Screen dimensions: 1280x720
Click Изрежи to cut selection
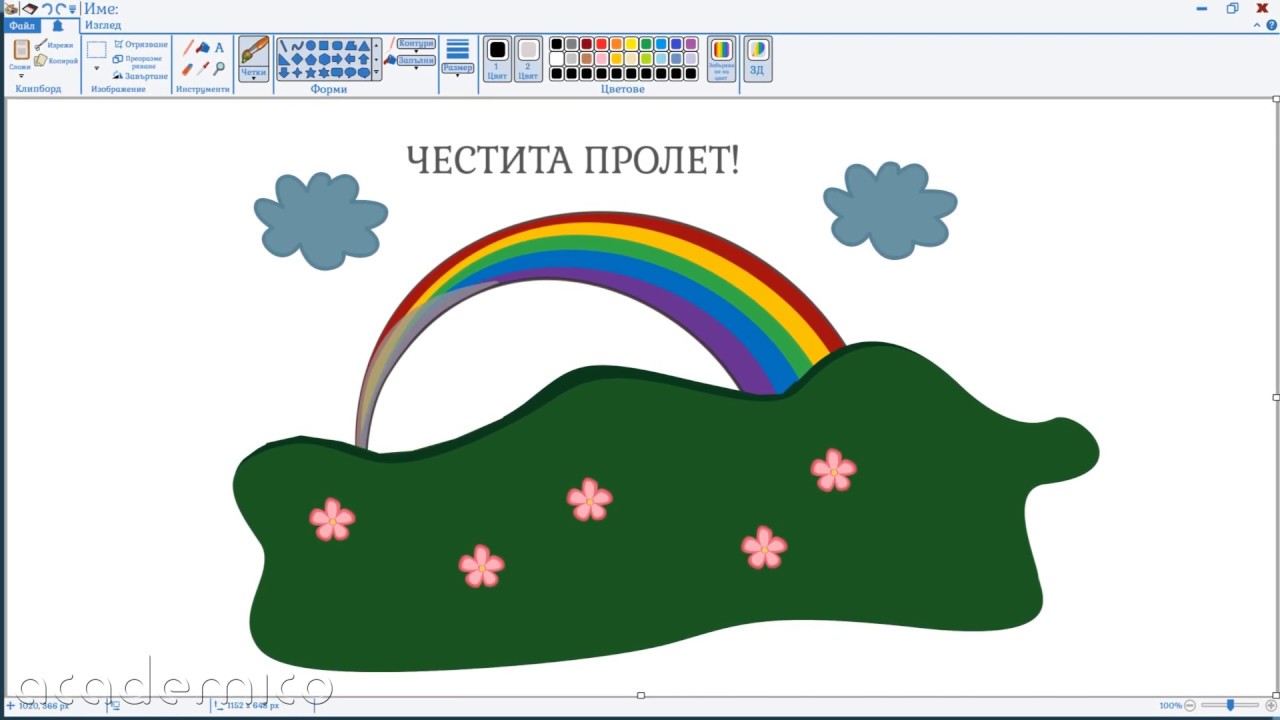pyautogui.click(x=54, y=45)
